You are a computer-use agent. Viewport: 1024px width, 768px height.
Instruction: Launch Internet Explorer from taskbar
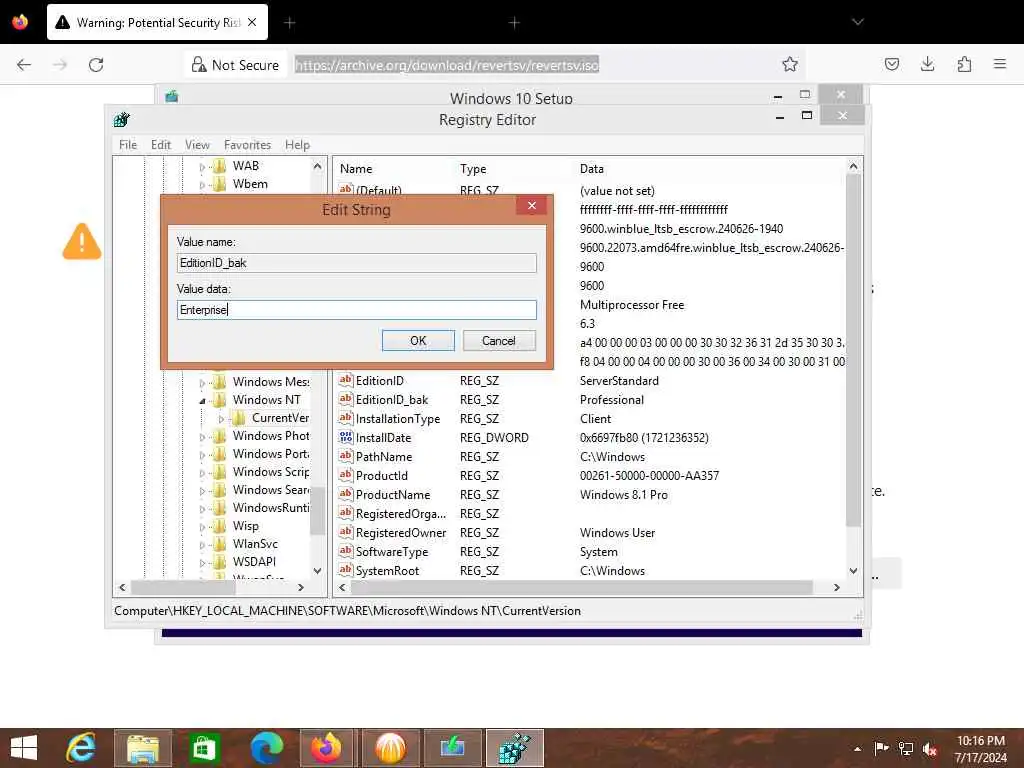(81, 748)
